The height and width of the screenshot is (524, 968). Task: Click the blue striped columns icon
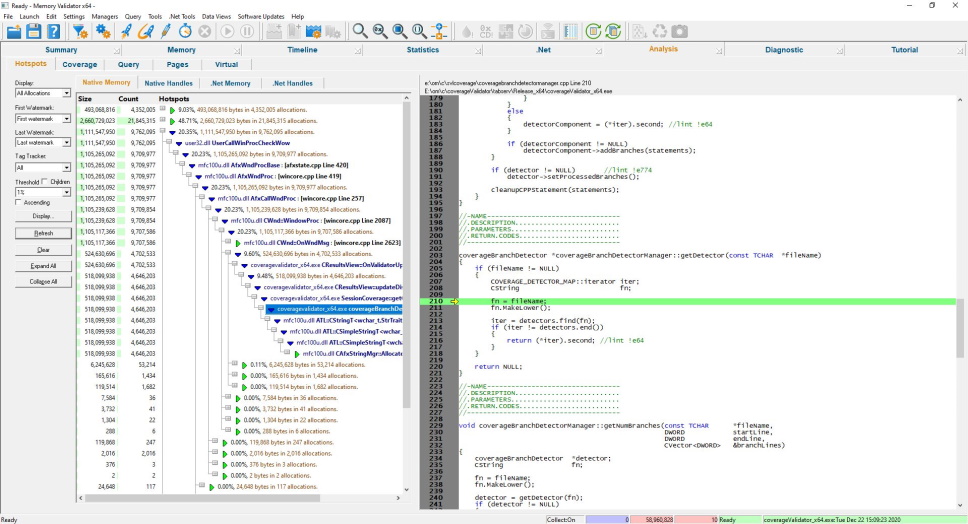pyautogui.click(x=570, y=31)
